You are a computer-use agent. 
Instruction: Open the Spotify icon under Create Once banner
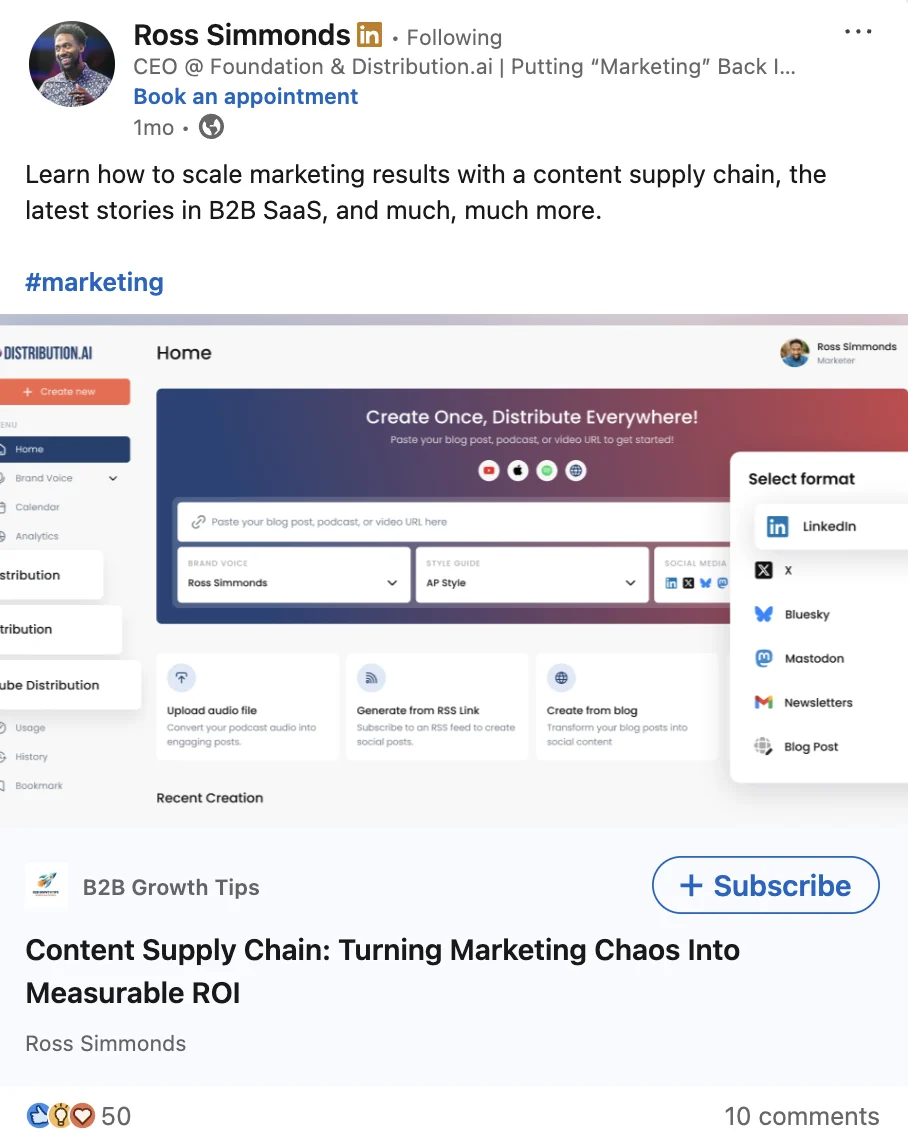546,470
